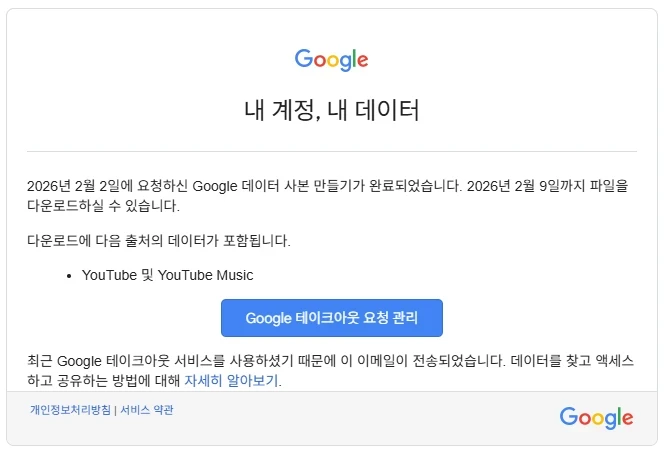665x455 pixels.
Task: Open the 자세히 알아보기 link
Action: point(231,381)
